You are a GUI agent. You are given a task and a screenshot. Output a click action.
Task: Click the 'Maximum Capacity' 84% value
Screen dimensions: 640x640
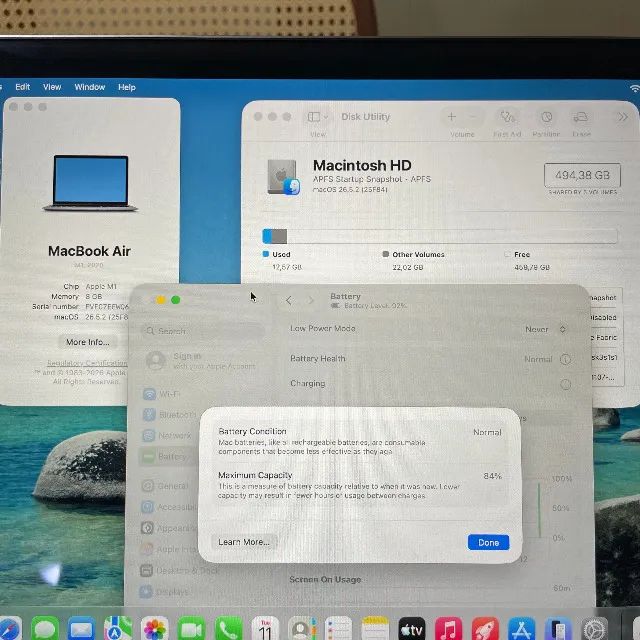(492, 476)
